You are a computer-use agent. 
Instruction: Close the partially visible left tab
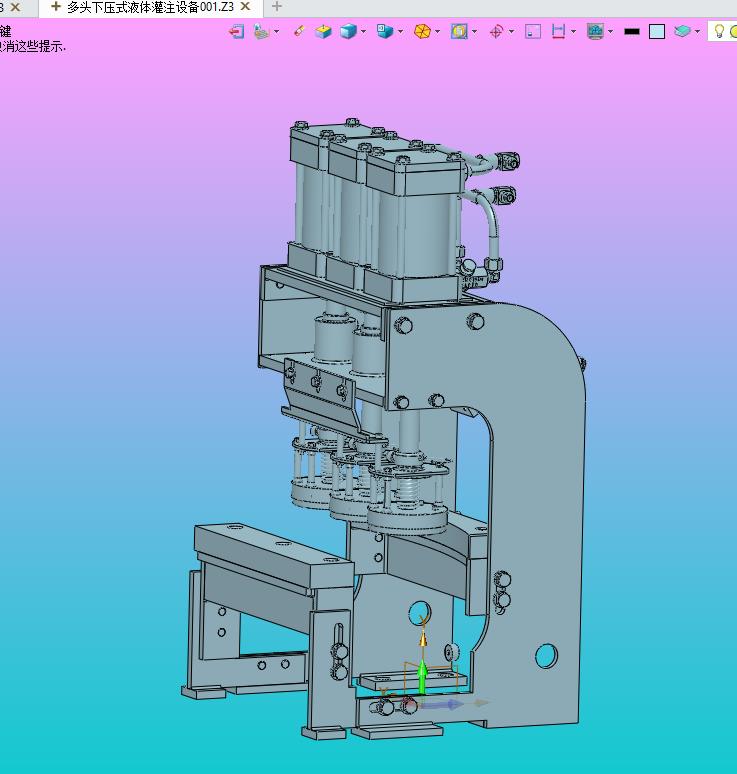pyautogui.click(x=15, y=7)
